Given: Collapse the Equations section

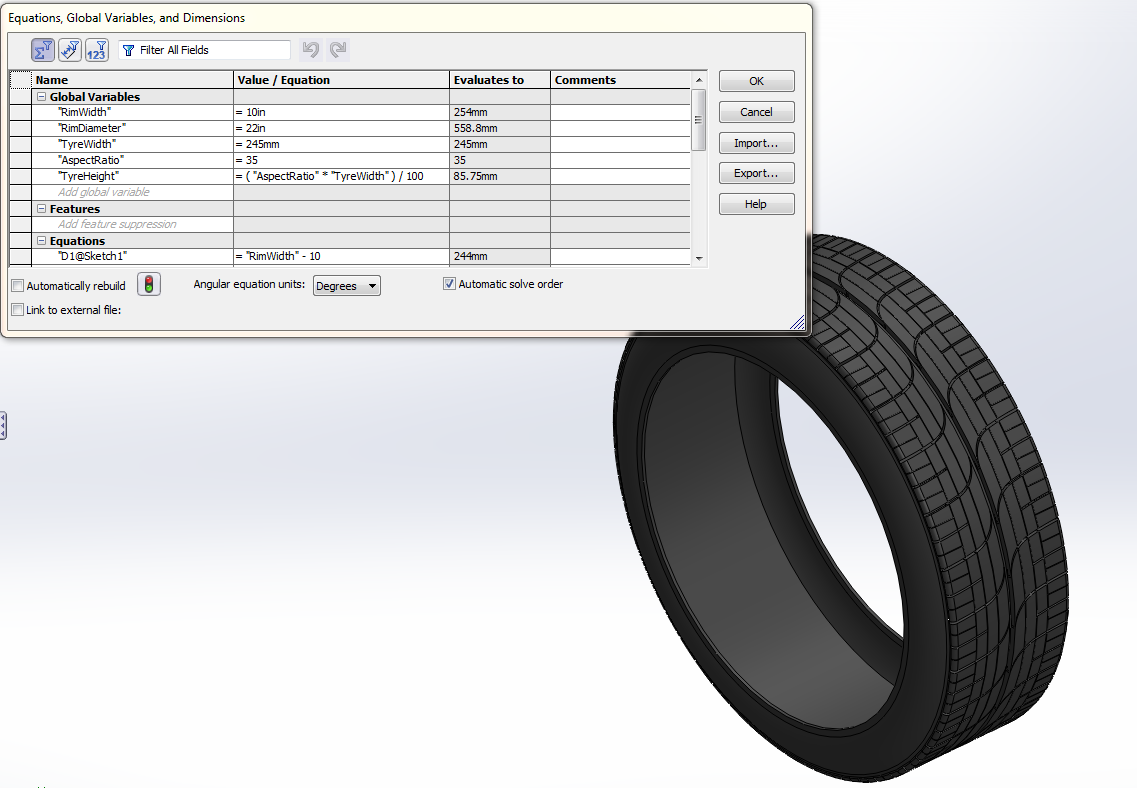Looking at the screenshot, I should tap(41, 241).
